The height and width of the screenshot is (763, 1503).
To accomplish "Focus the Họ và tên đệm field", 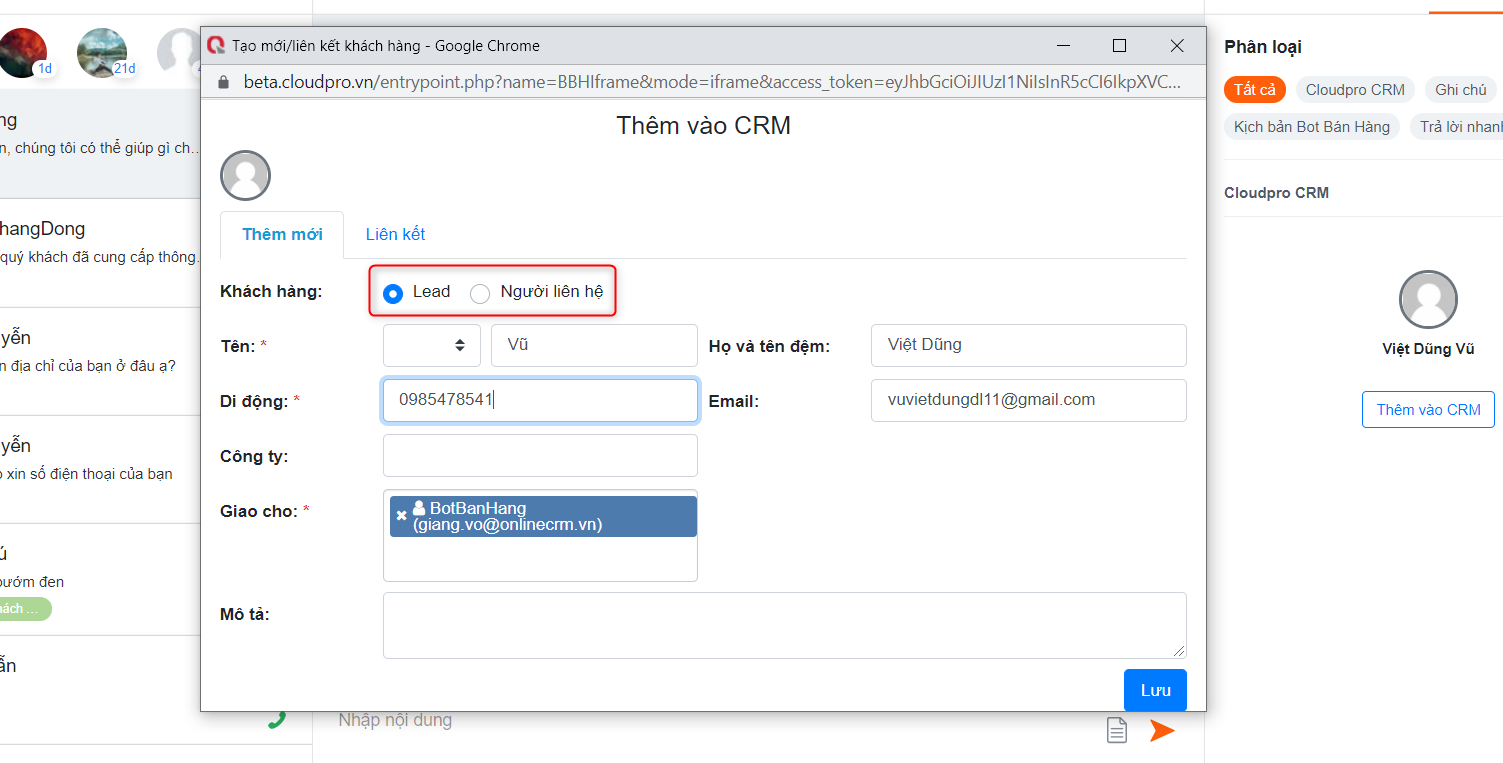I will click(x=1028, y=345).
